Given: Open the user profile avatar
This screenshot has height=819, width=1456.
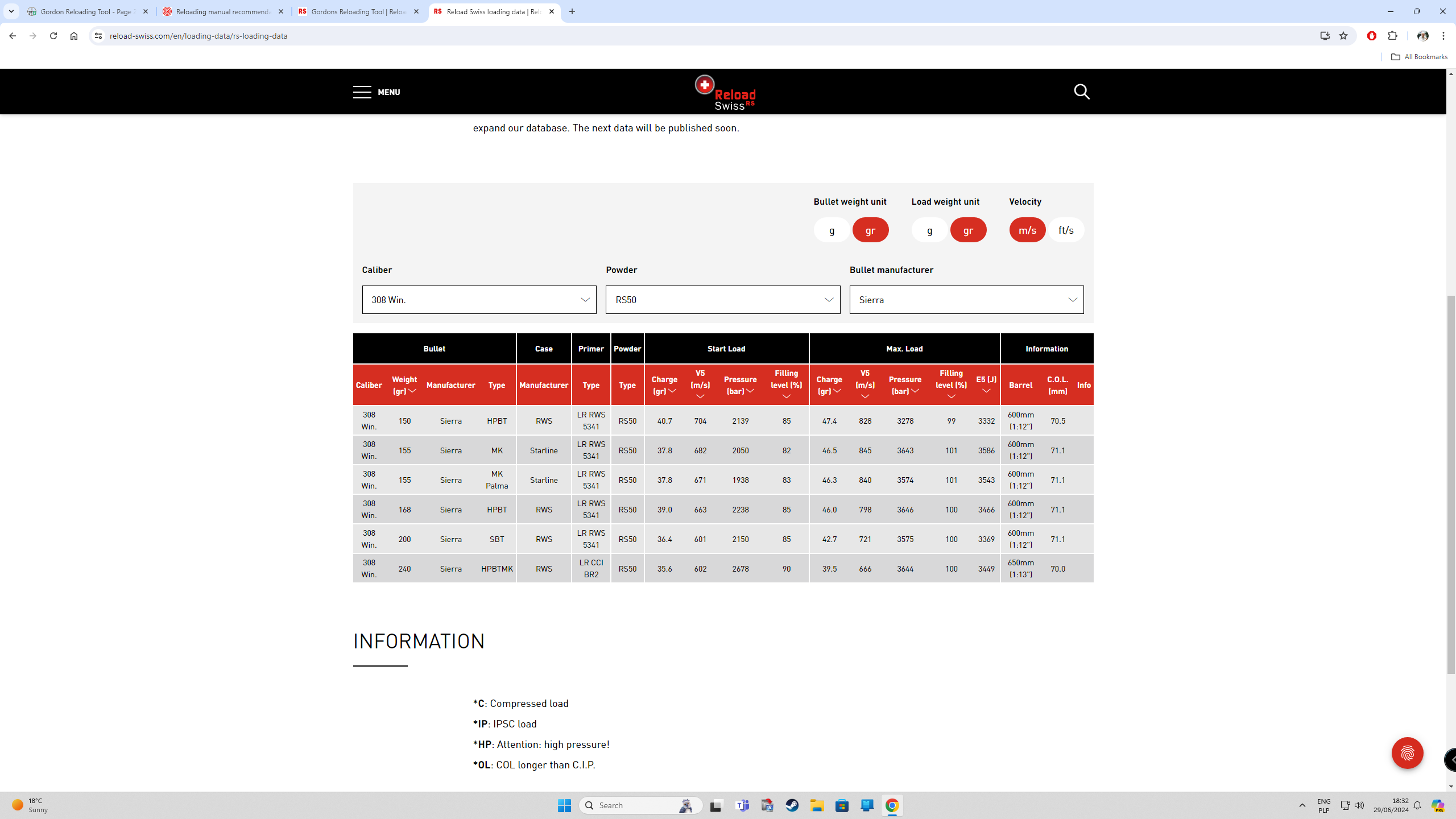Looking at the screenshot, I should [x=1423, y=36].
